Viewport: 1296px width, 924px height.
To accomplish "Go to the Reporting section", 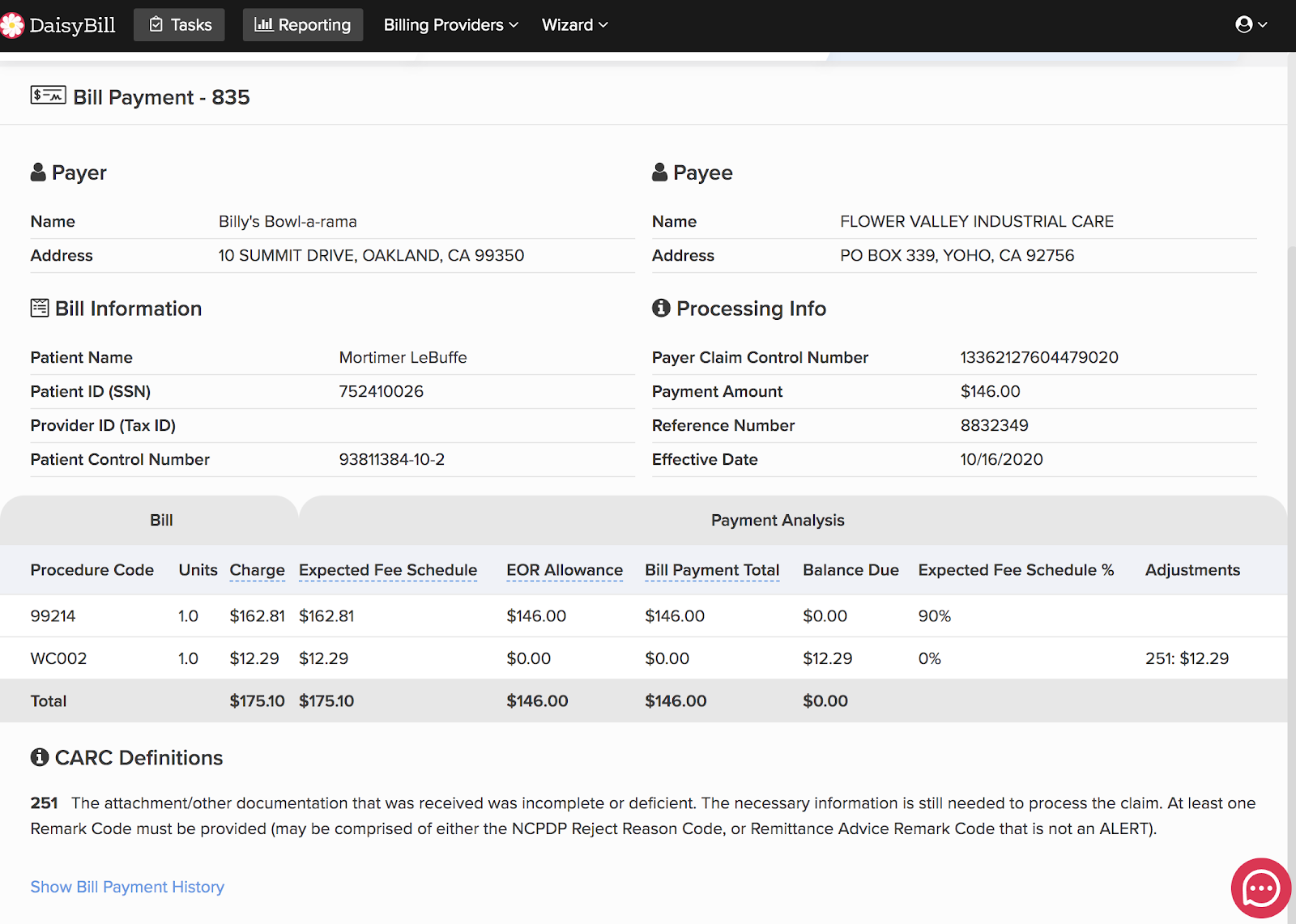I will [x=303, y=25].
